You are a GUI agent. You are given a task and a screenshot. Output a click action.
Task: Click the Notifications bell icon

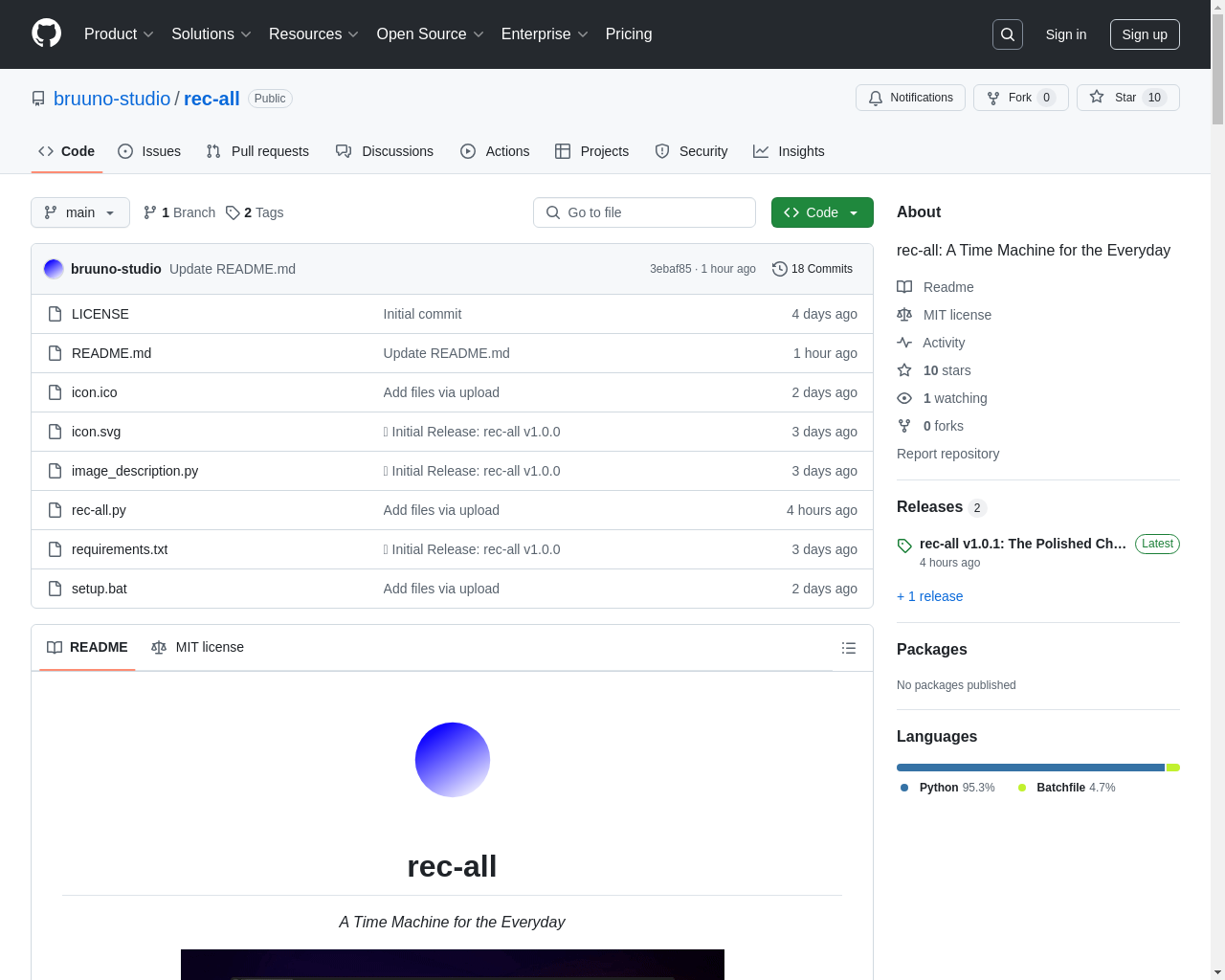tap(875, 98)
